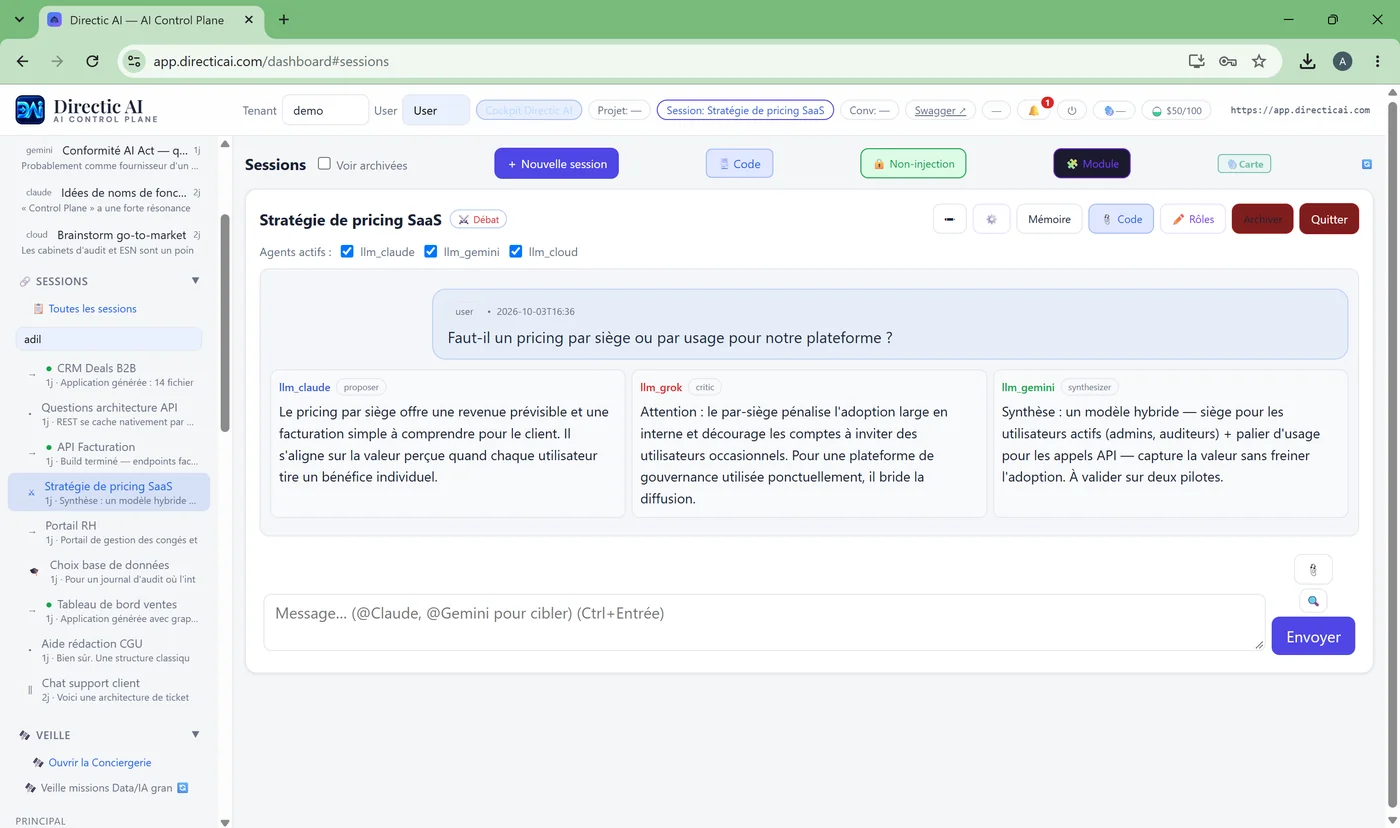Click the Nouvelle session button
1400x828 pixels.
coord(556,164)
